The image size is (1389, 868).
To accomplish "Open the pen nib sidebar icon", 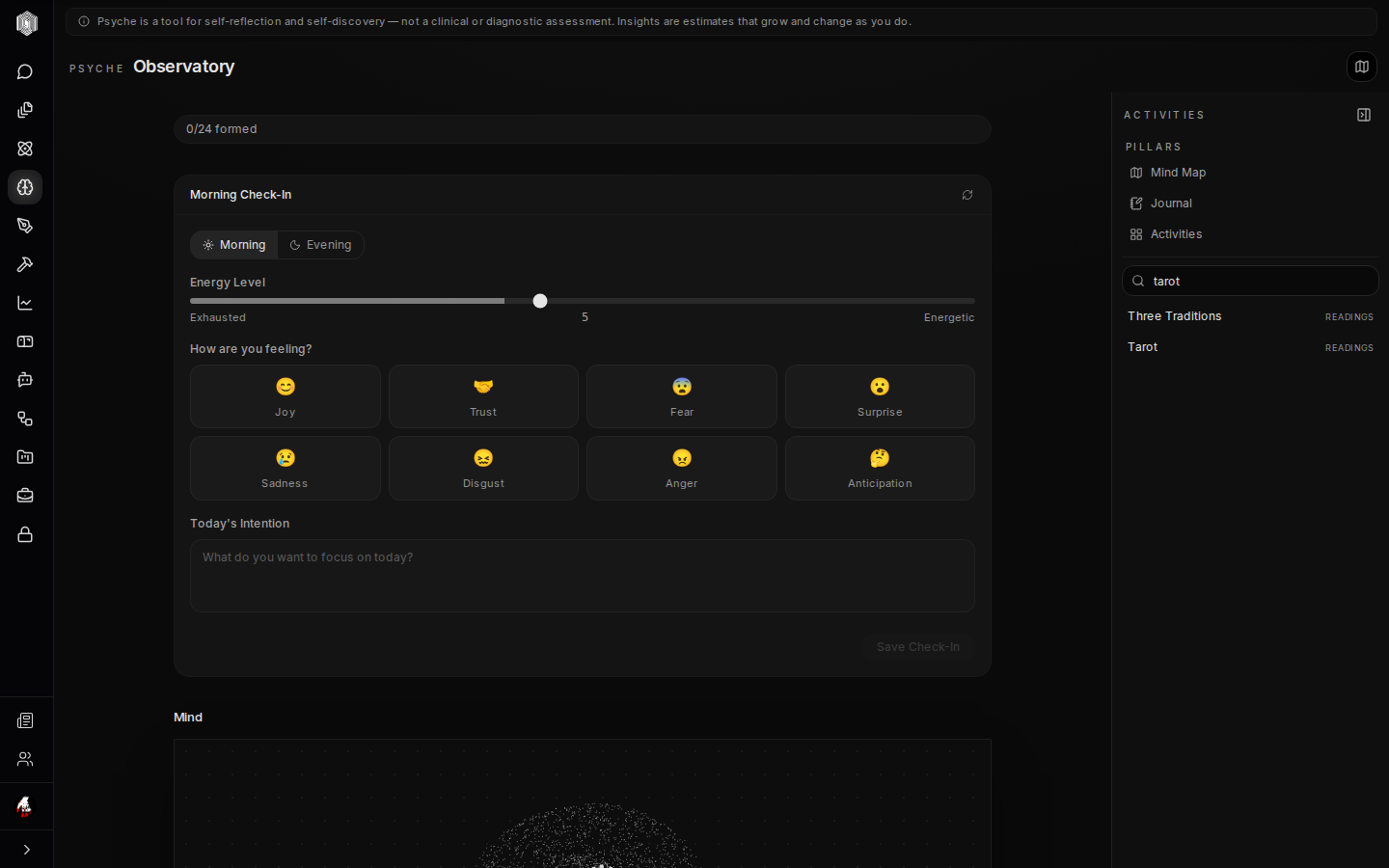I will [25, 226].
